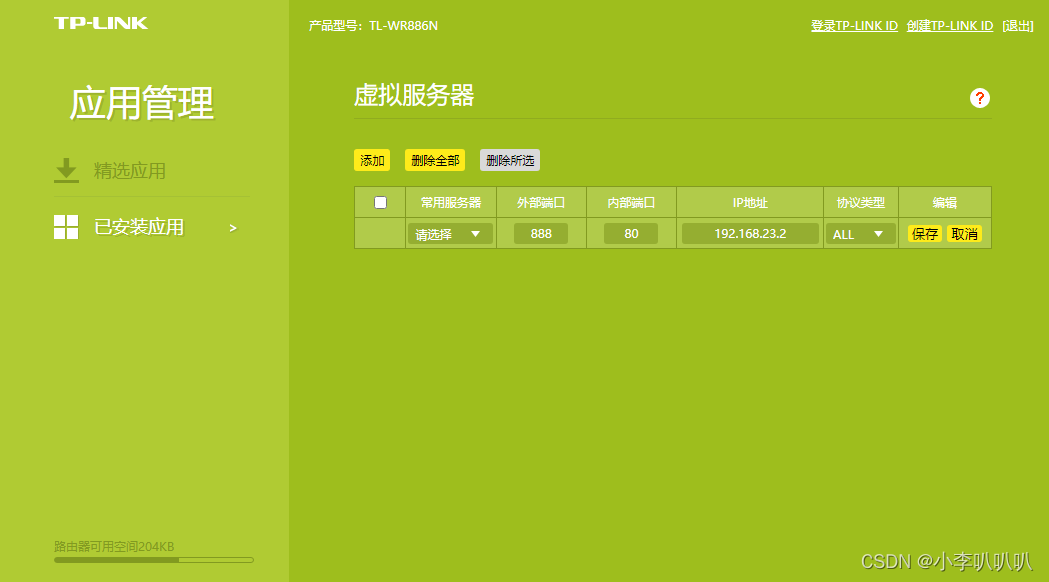
Task: Click the 添加 button to add a rule
Action: click(x=371, y=160)
